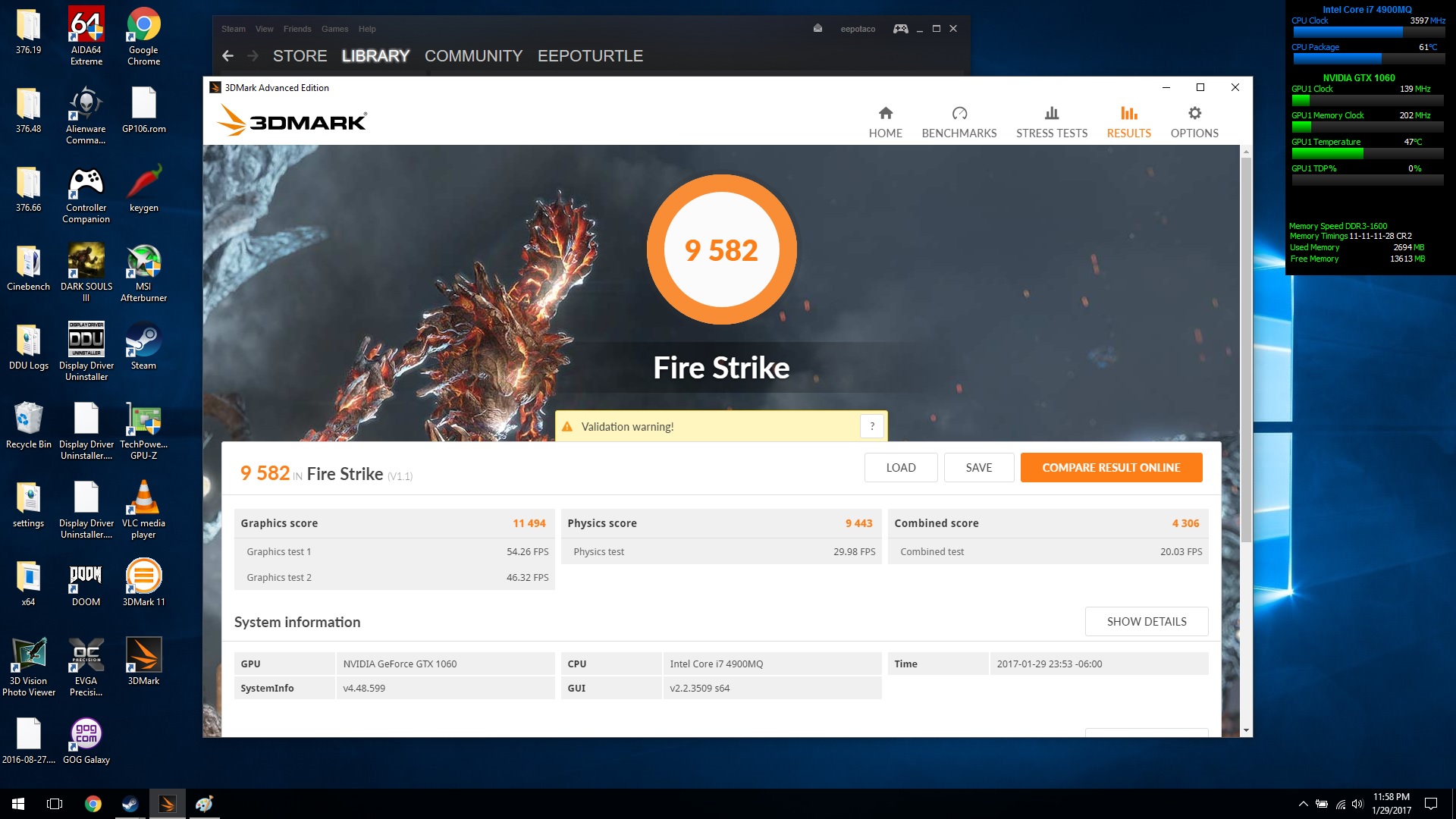This screenshot has width=1456, height=819.
Task: Click the validation warning help question mark
Action: pyautogui.click(x=872, y=426)
